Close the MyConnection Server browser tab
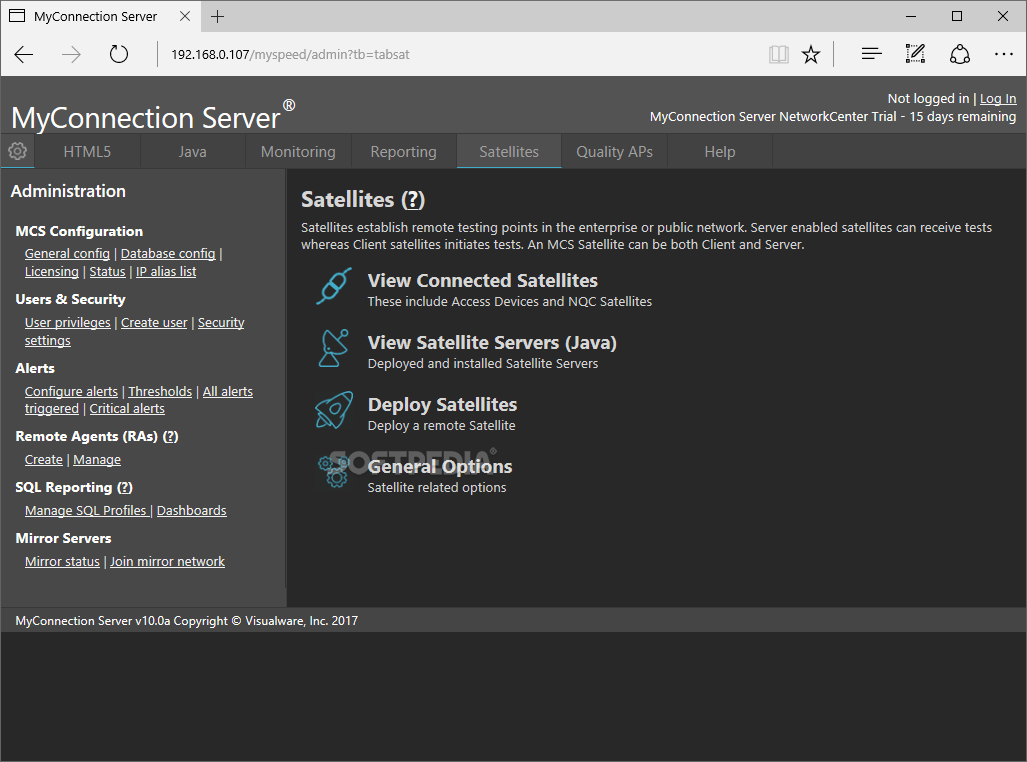 point(185,16)
